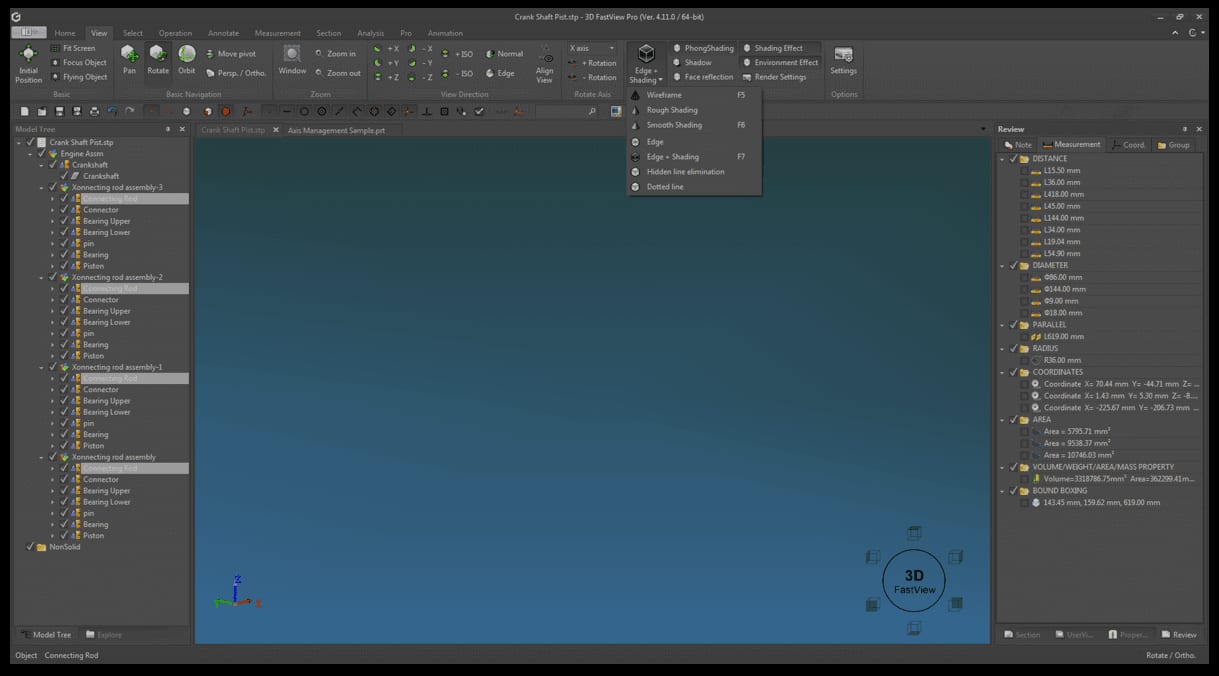Set view direction to +X
The height and width of the screenshot is (676, 1219).
386,49
